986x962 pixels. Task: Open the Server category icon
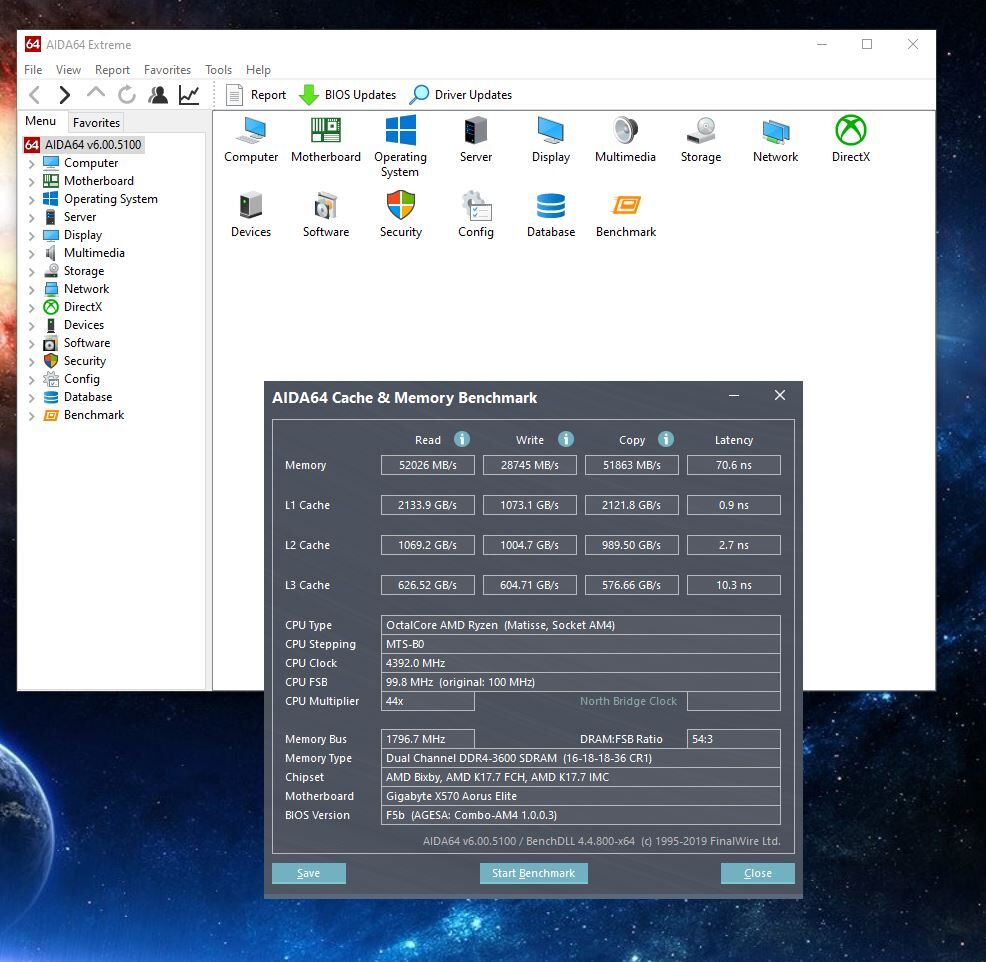[475, 140]
